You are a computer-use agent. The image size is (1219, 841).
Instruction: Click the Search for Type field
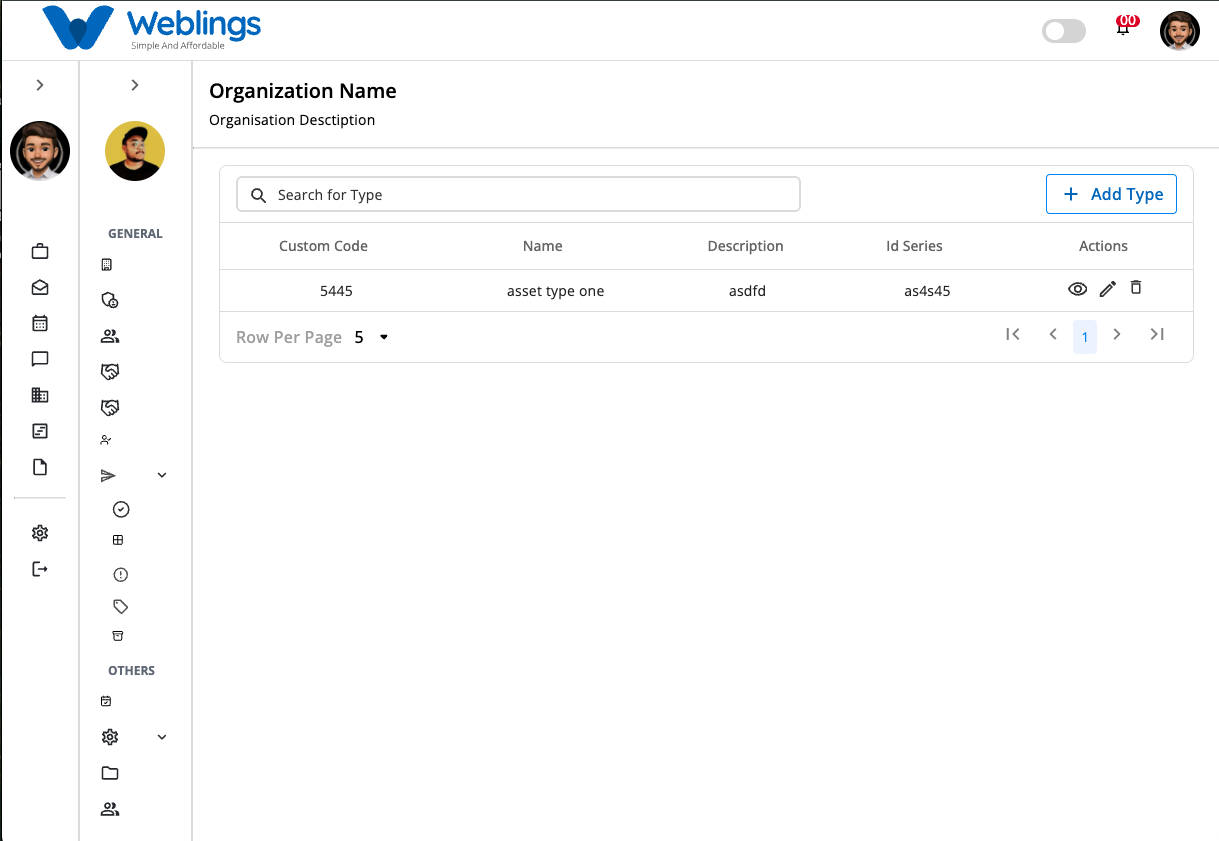[518, 194]
